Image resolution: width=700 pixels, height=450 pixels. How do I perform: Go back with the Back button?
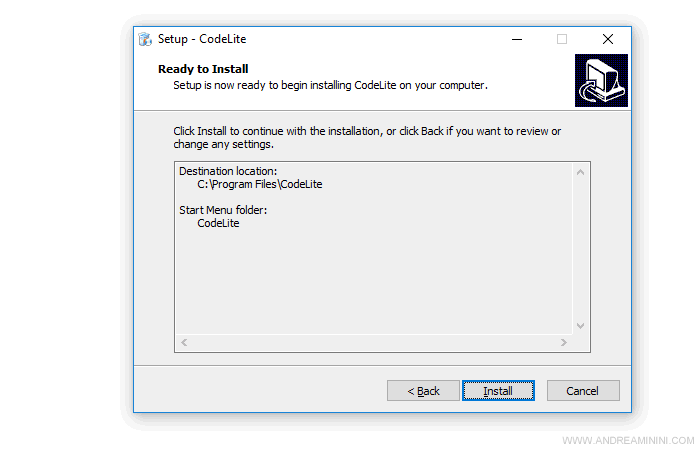pos(423,391)
